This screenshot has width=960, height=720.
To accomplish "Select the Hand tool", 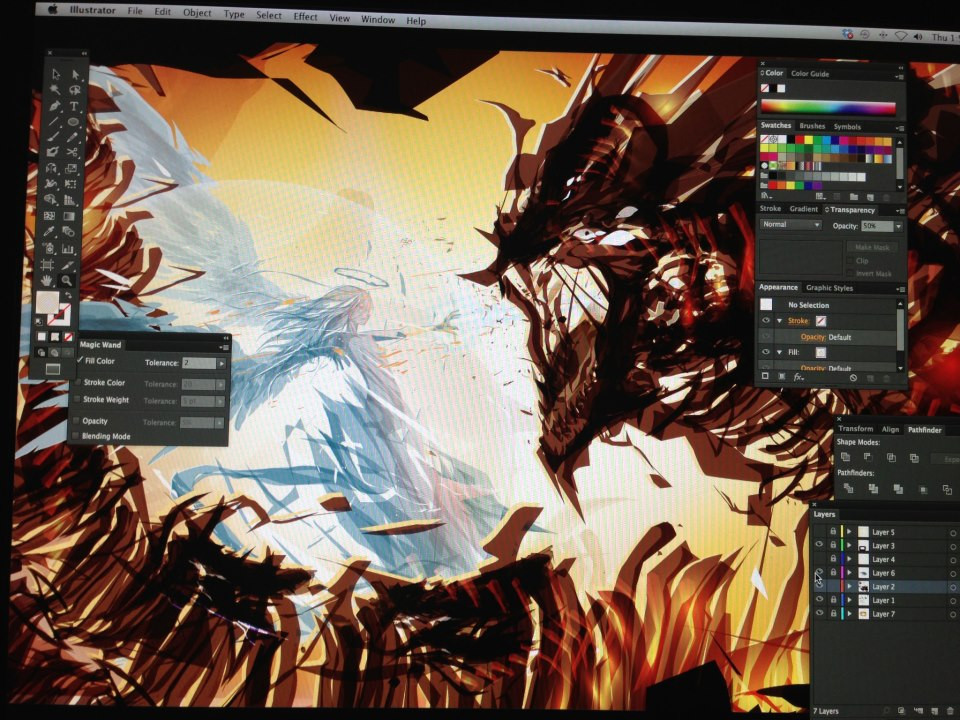I will click(x=47, y=280).
